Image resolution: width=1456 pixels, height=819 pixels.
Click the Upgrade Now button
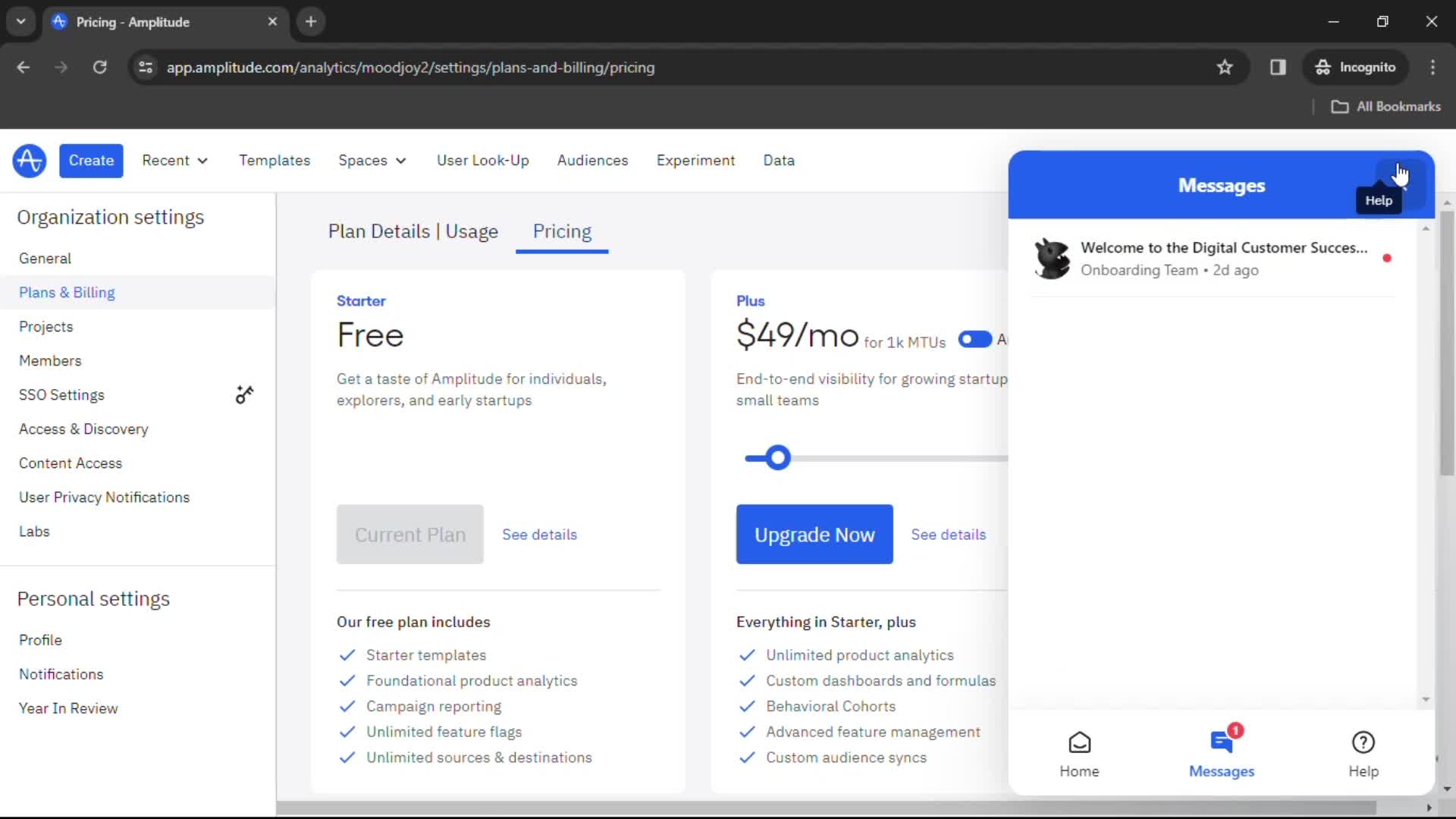(x=814, y=535)
